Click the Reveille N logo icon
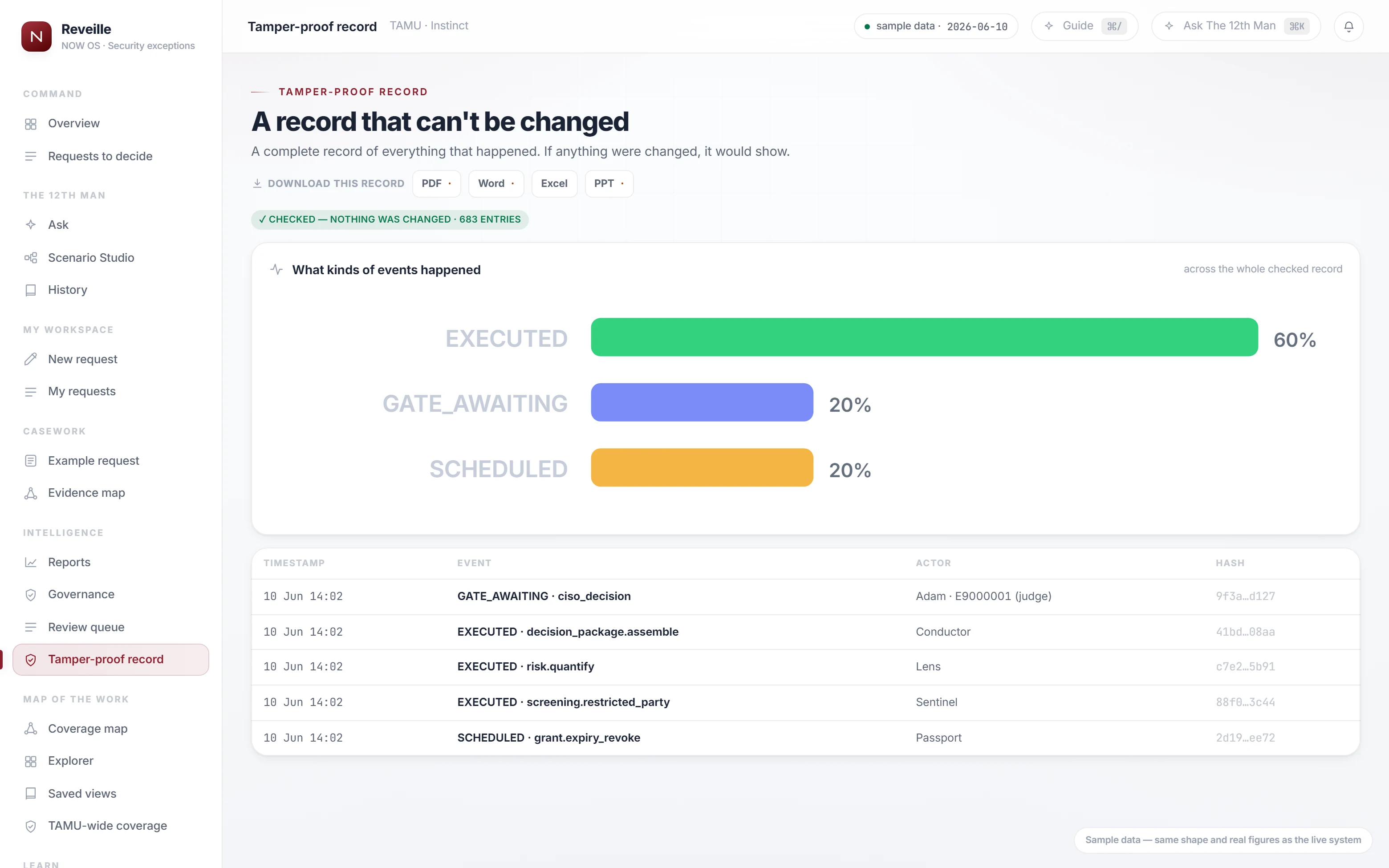The image size is (1389, 868). tap(36, 36)
